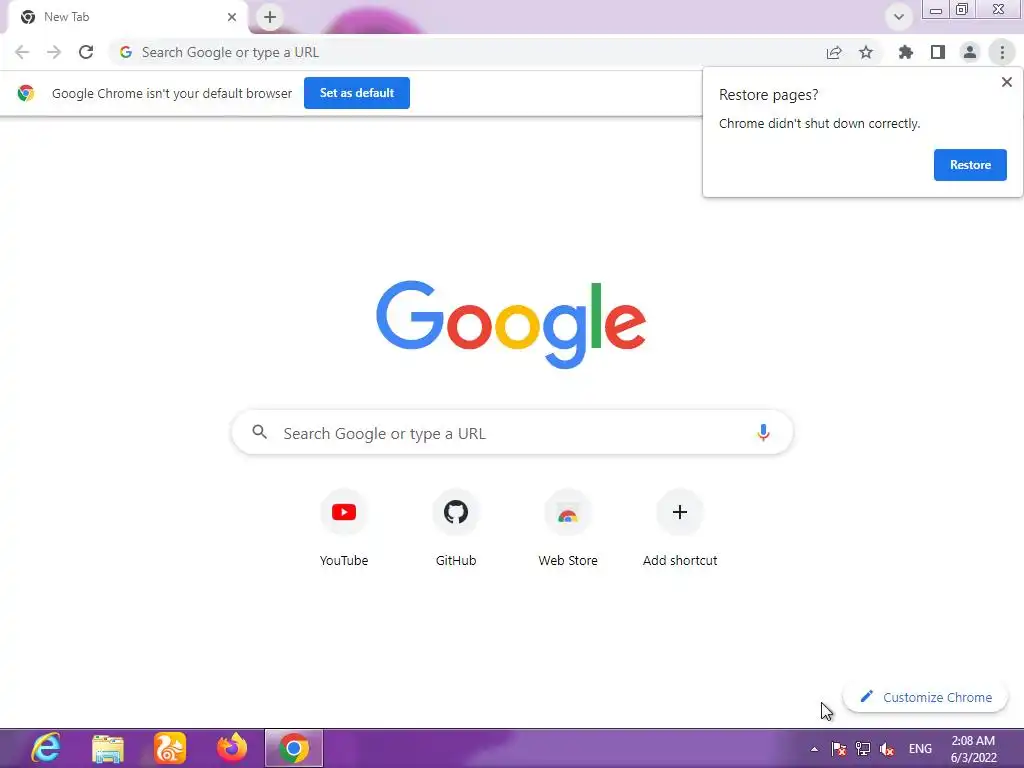Click the taskbar clock showing 2:08 AM
Image resolution: width=1024 pixels, height=768 pixels.
point(973,749)
